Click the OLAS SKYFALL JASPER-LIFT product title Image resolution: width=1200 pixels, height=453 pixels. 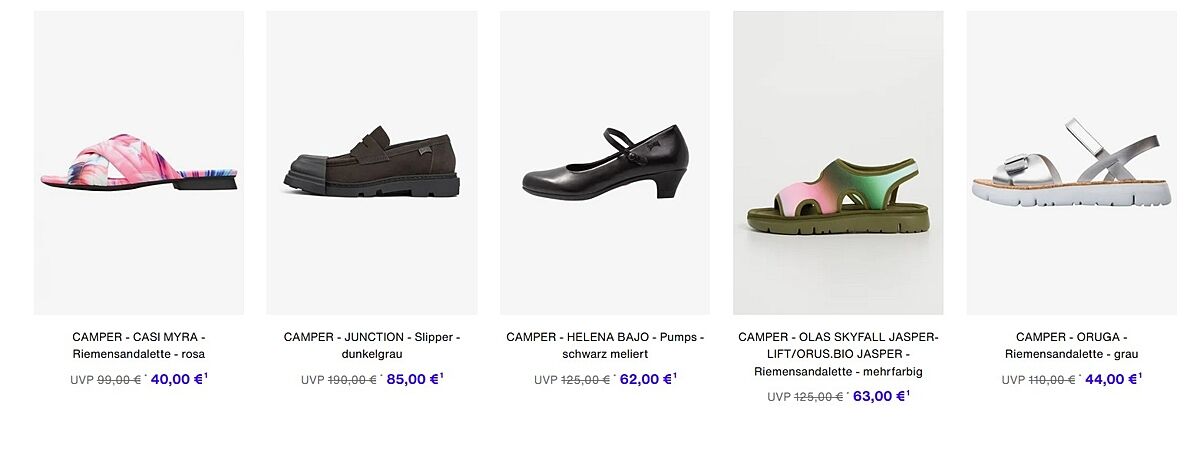pyautogui.click(x=838, y=354)
